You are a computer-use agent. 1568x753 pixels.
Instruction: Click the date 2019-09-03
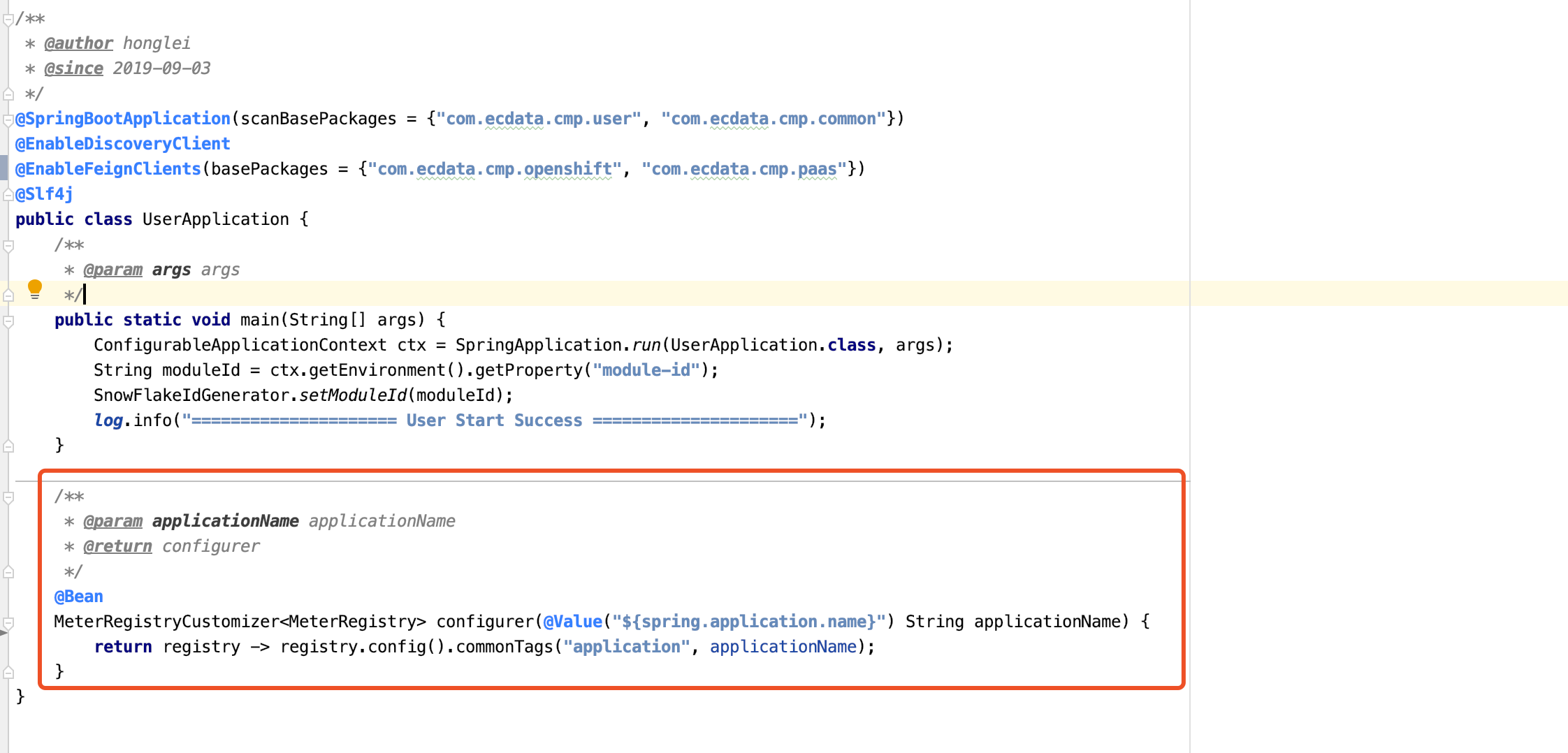point(161,68)
